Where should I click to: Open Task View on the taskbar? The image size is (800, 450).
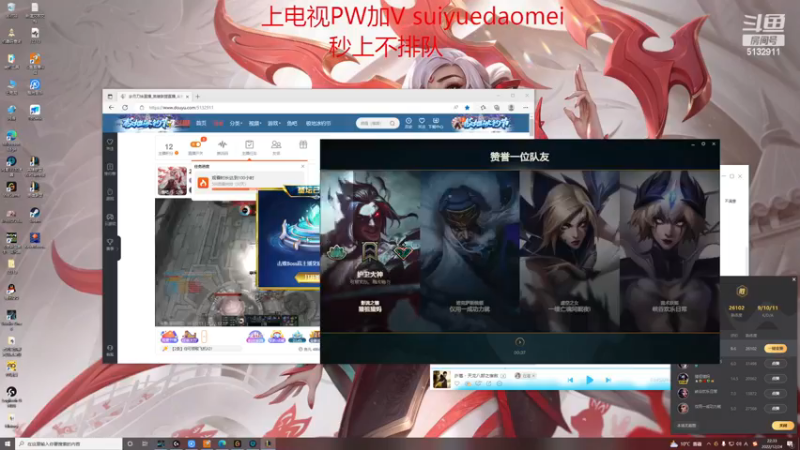145,444
